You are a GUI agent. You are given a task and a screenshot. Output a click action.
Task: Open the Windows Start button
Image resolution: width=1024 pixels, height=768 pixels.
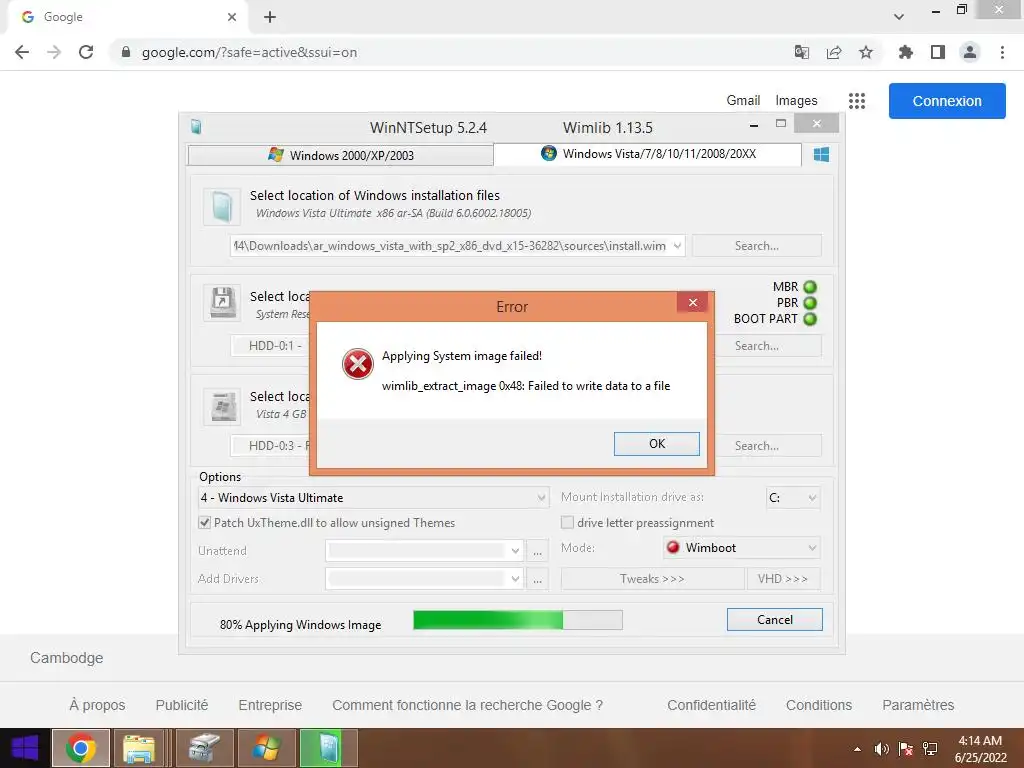(25, 748)
